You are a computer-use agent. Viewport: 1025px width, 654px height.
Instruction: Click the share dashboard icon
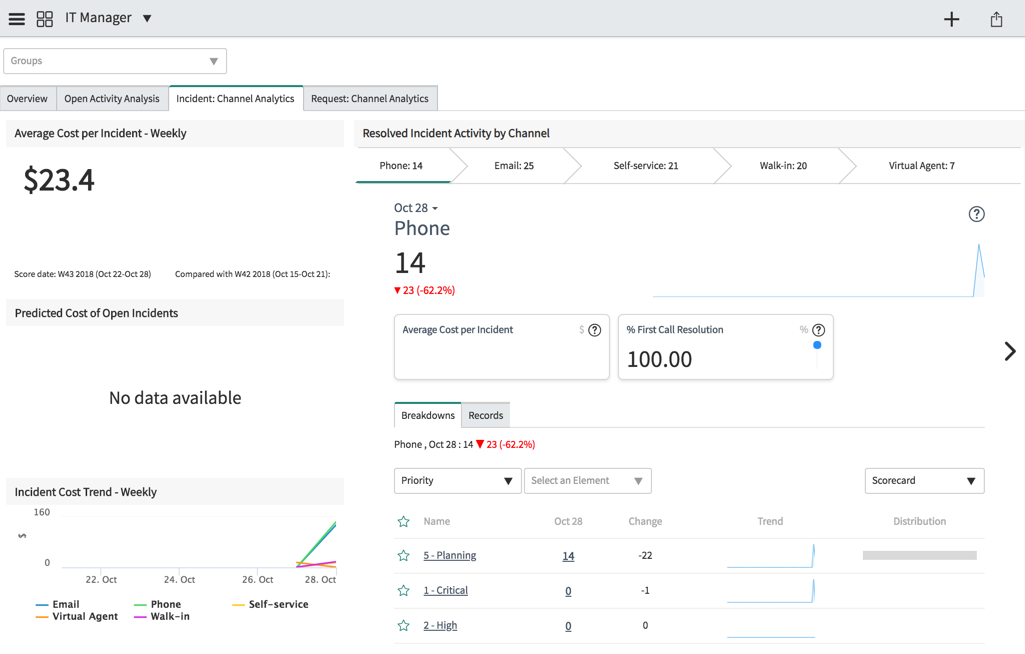[x=996, y=19]
